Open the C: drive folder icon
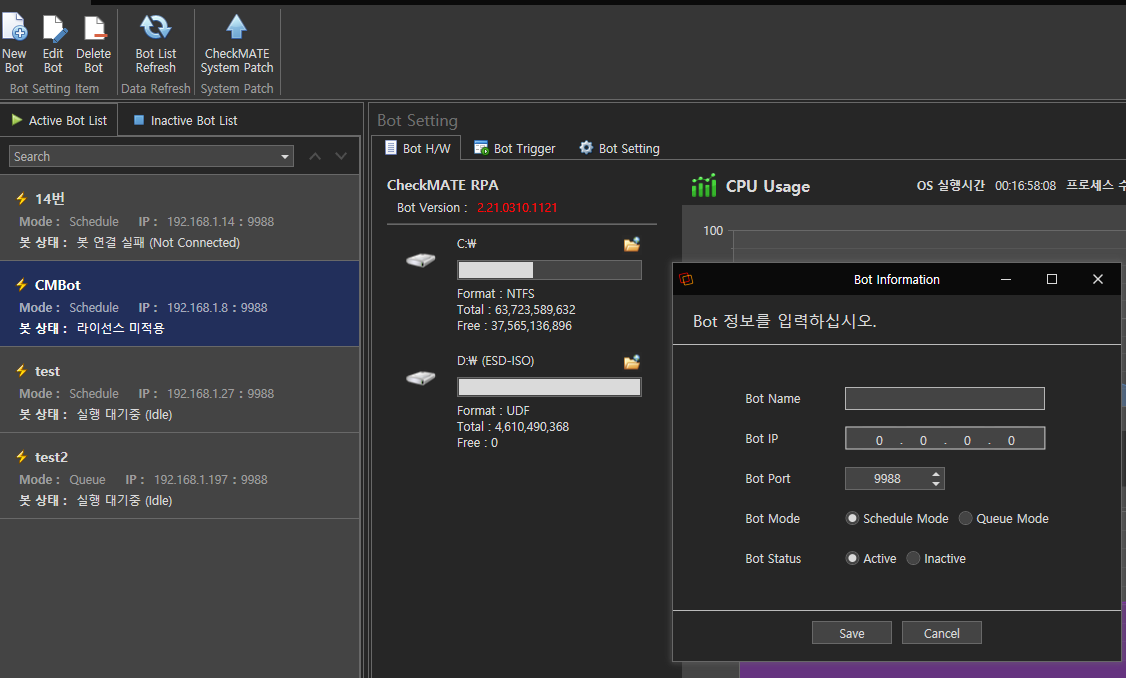Viewport: 1126px width, 678px height. click(632, 244)
